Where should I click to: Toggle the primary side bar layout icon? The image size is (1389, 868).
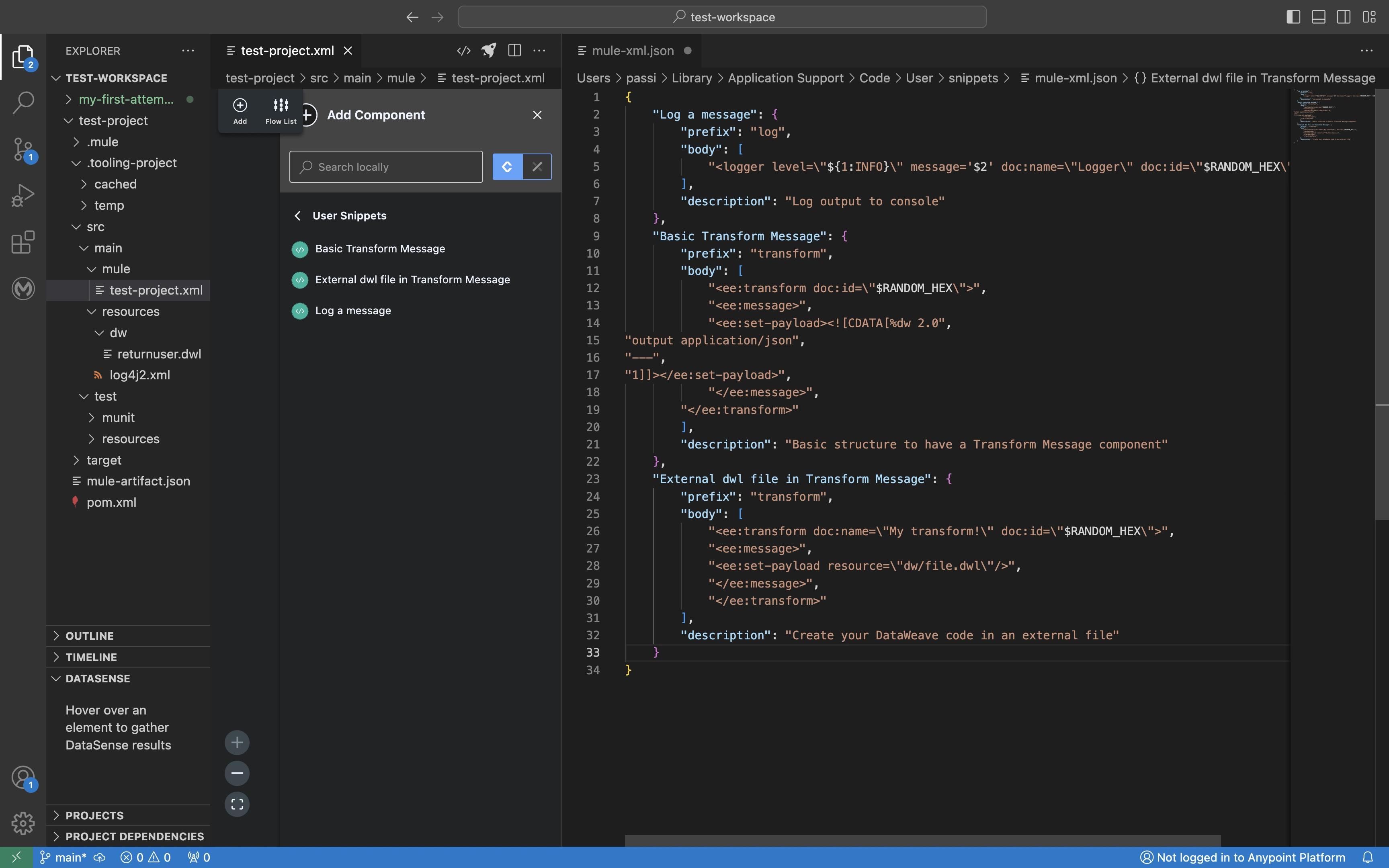click(x=1293, y=16)
